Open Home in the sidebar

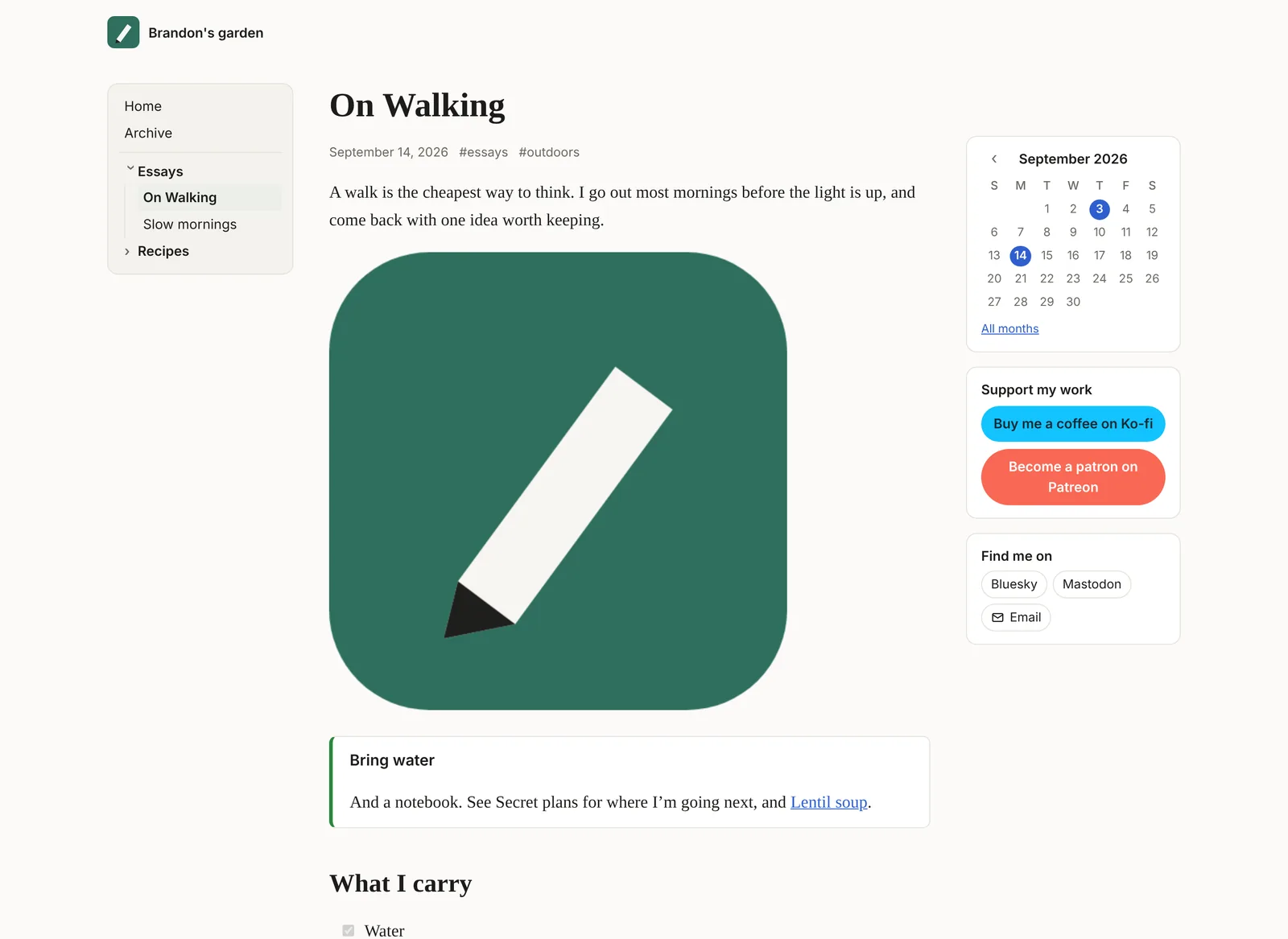142,106
